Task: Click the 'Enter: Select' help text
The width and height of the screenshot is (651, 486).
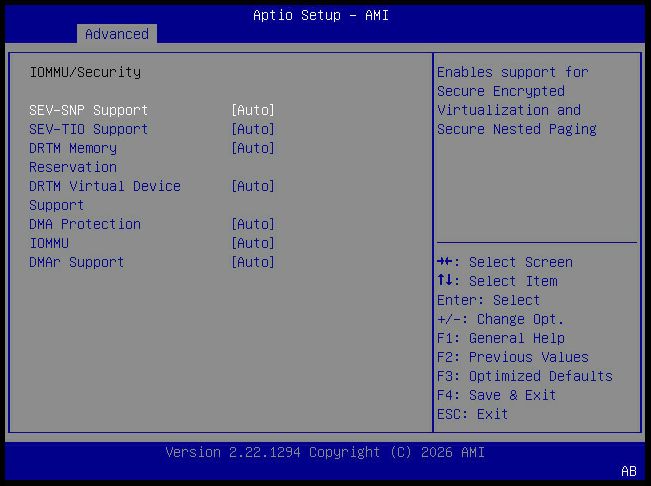Action: click(x=488, y=300)
